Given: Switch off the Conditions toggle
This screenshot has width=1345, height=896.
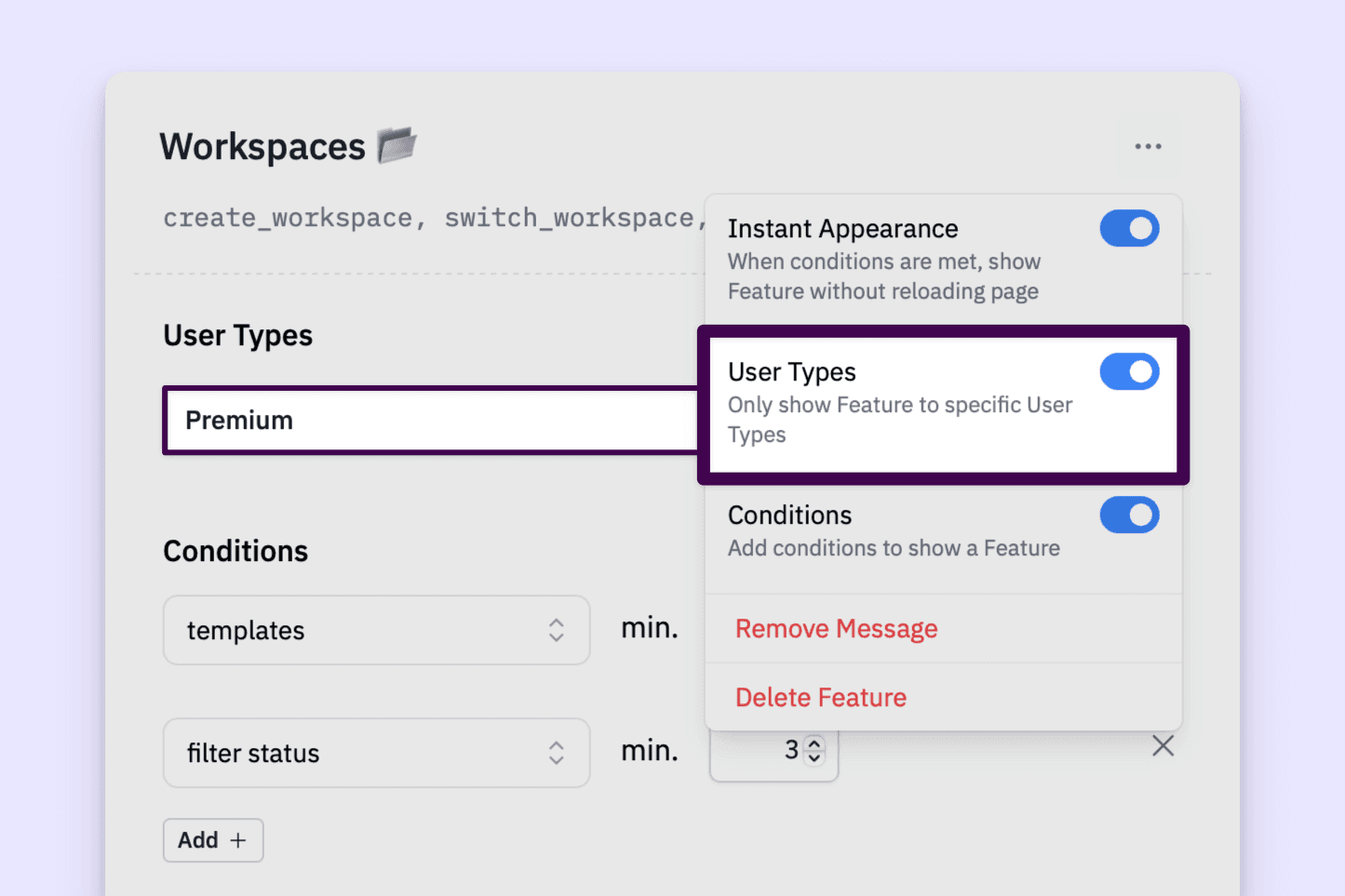Looking at the screenshot, I should click(1129, 515).
